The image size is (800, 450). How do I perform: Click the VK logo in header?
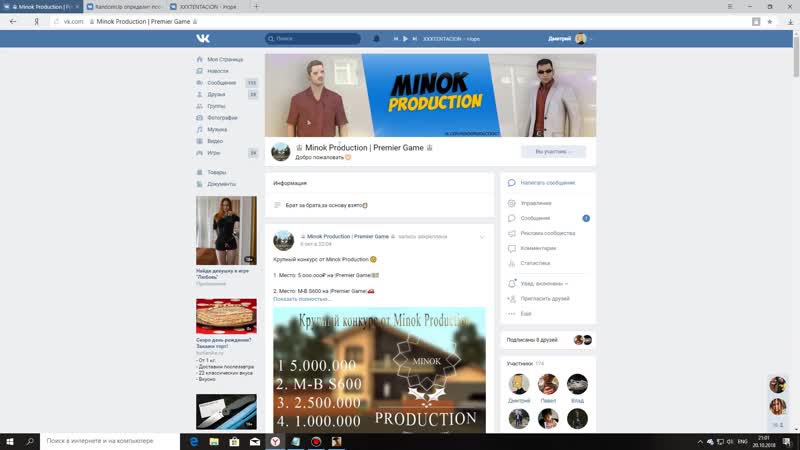(203, 38)
